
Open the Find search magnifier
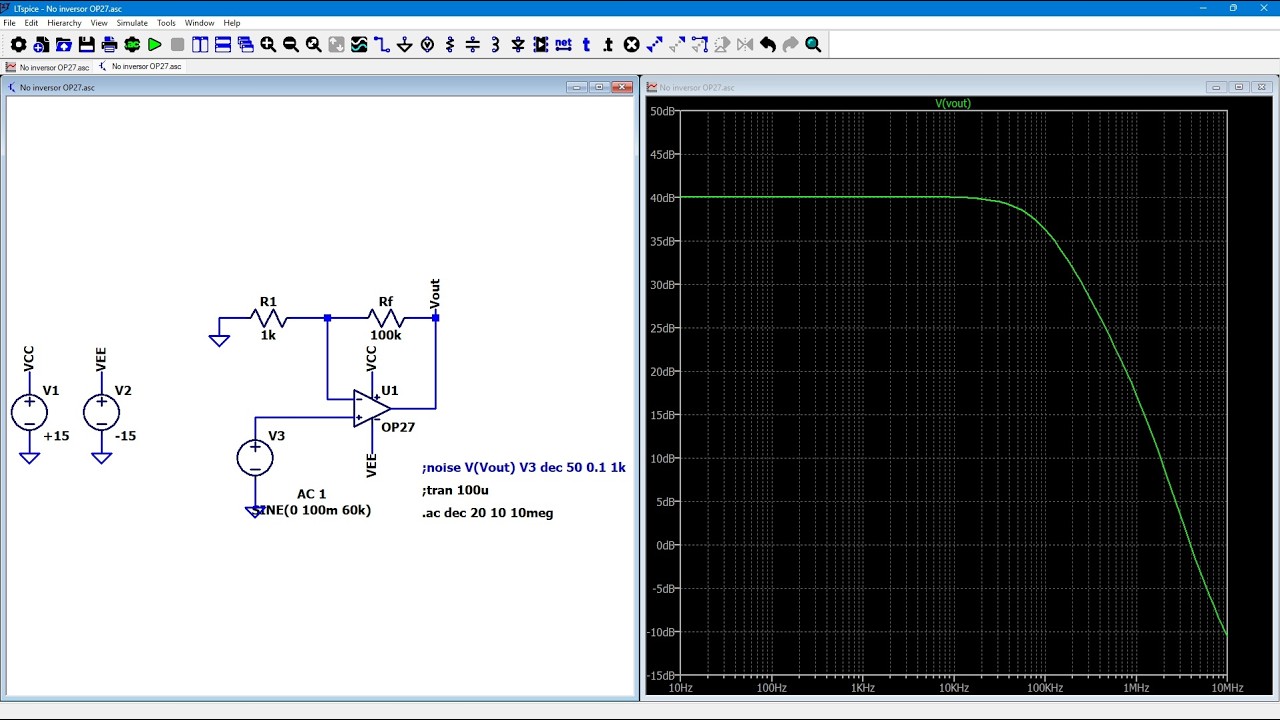pos(813,44)
